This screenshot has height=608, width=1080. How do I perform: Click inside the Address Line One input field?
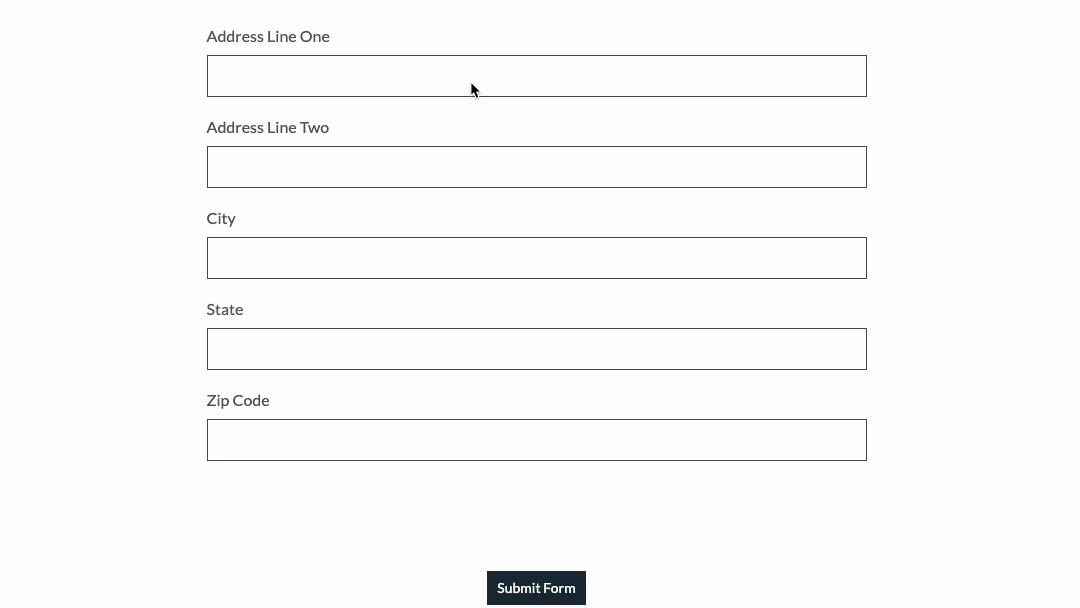tap(537, 76)
